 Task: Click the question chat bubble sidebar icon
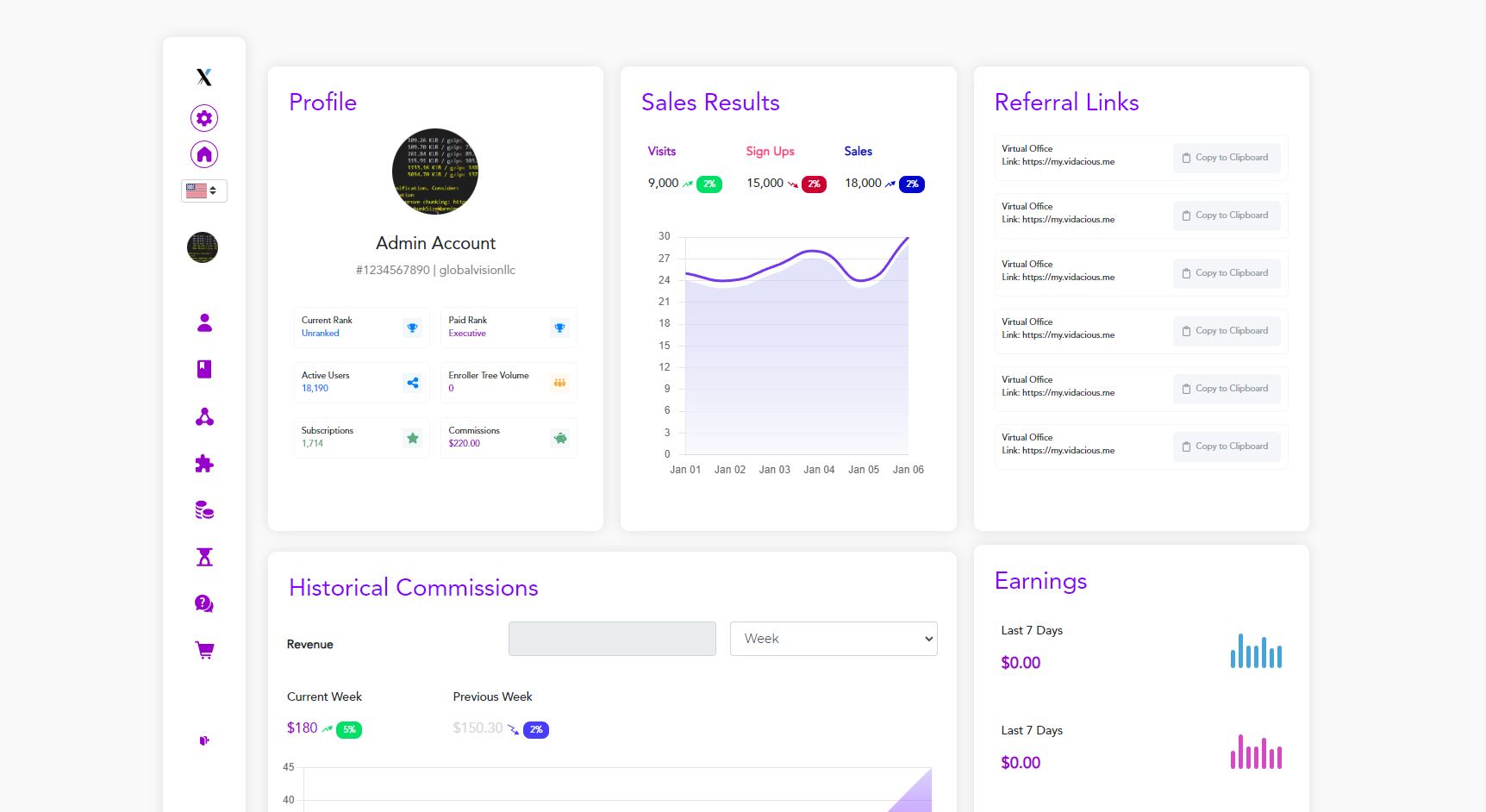point(204,603)
